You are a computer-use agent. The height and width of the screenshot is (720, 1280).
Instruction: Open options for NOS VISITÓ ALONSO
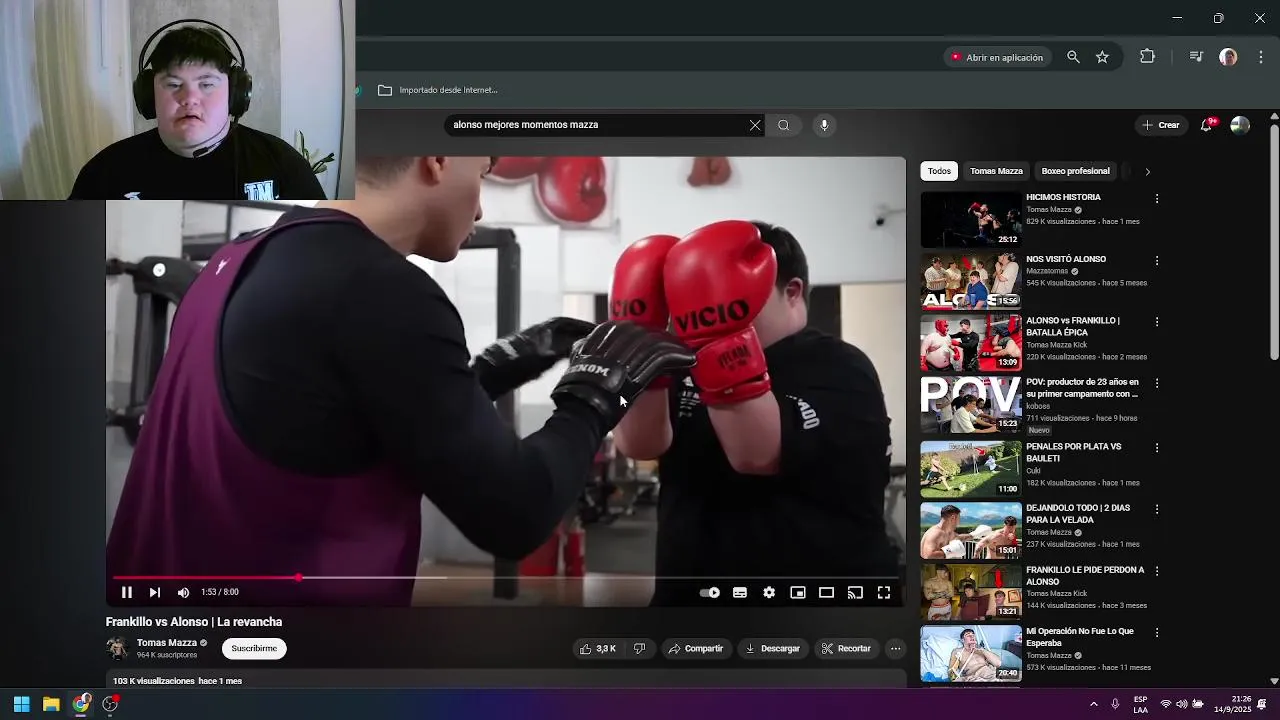click(x=1157, y=261)
